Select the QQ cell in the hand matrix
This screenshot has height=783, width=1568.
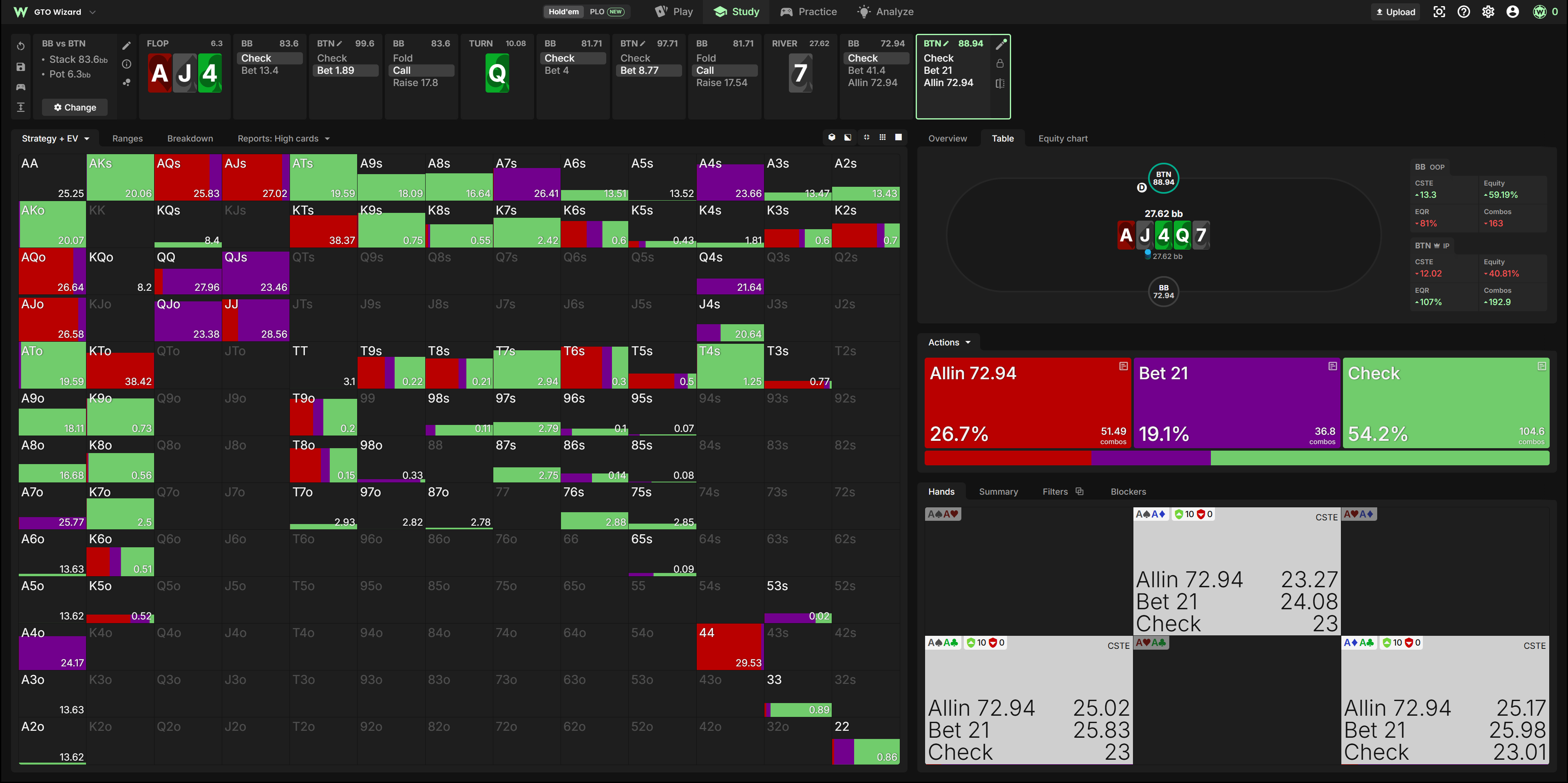188,272
